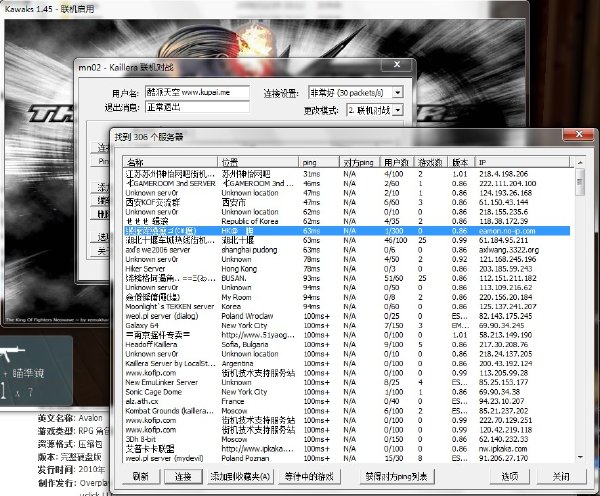
Task: Add server to favorites with 添加到收藏夹(A)
Action: pos(240,476)
